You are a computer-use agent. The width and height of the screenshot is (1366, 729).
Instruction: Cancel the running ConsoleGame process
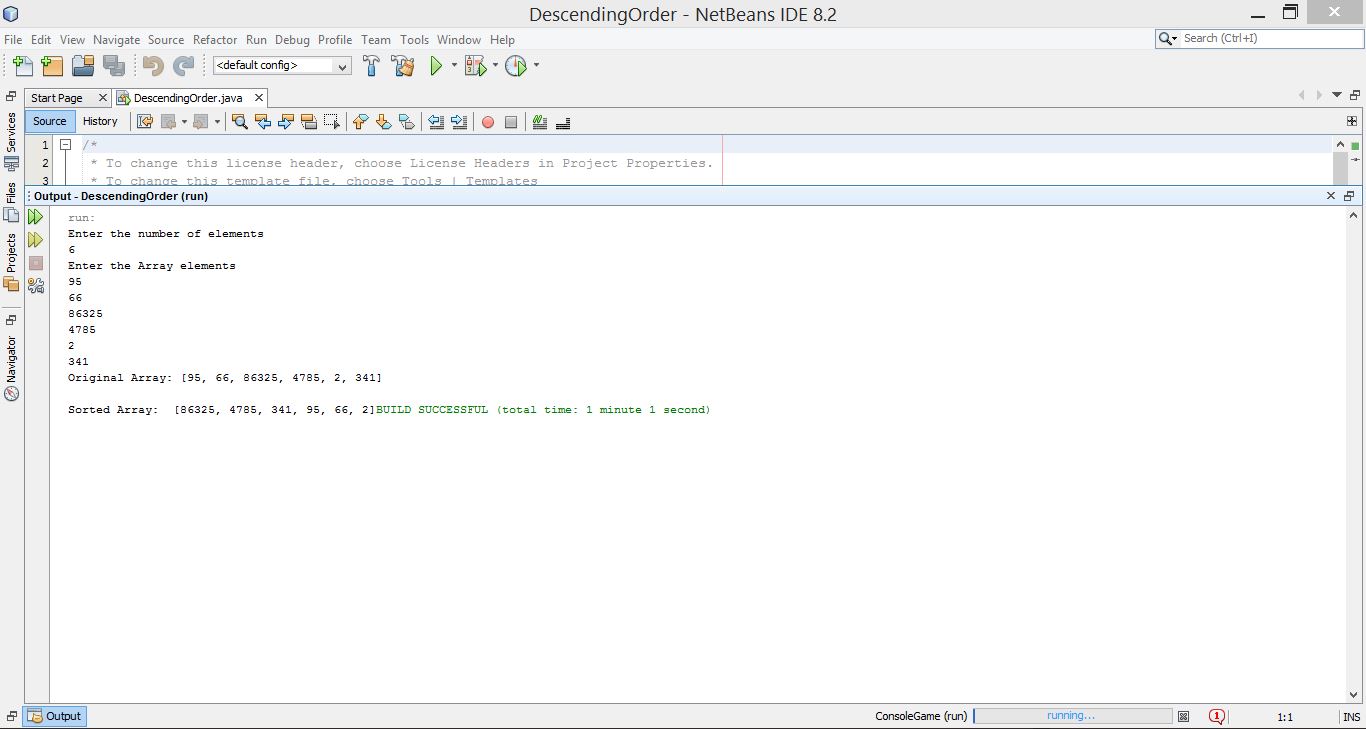click(x=1183, y=716)
